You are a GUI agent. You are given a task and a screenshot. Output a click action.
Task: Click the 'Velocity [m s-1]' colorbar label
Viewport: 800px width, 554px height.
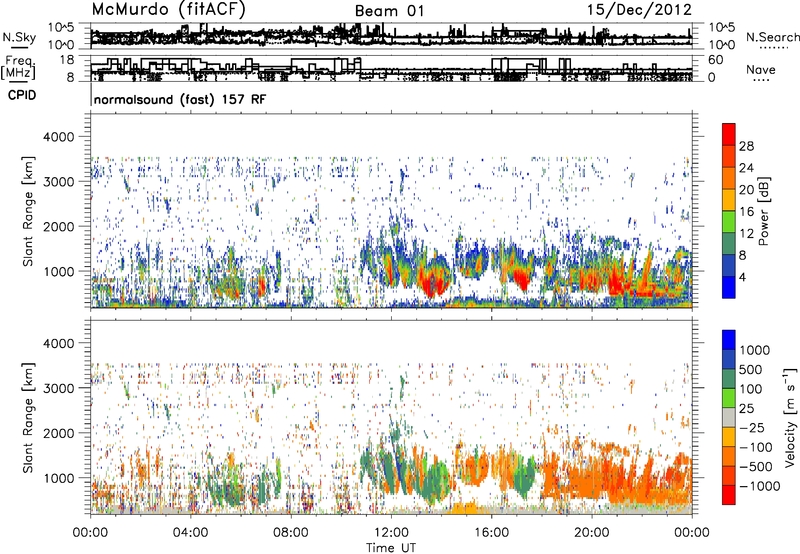790,417
